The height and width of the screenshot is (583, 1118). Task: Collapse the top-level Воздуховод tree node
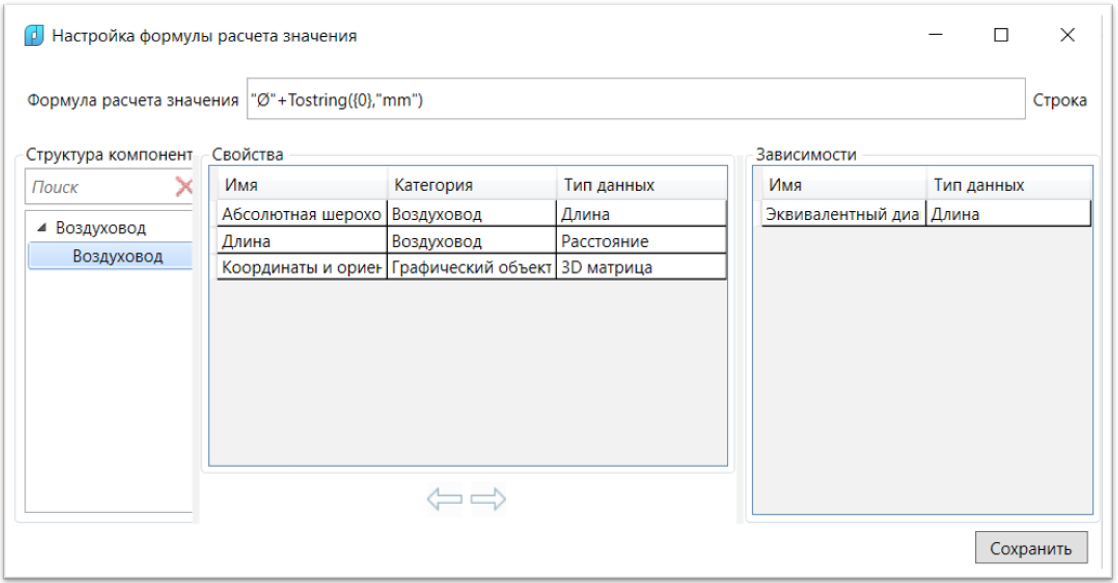click(42, 228)
